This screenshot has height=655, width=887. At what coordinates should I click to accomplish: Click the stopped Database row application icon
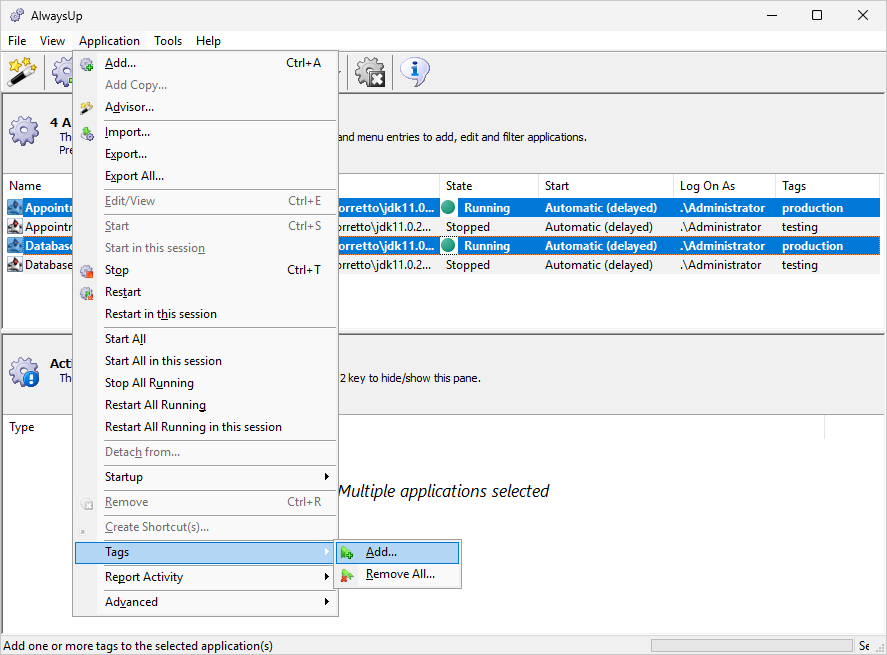(15, 264)
